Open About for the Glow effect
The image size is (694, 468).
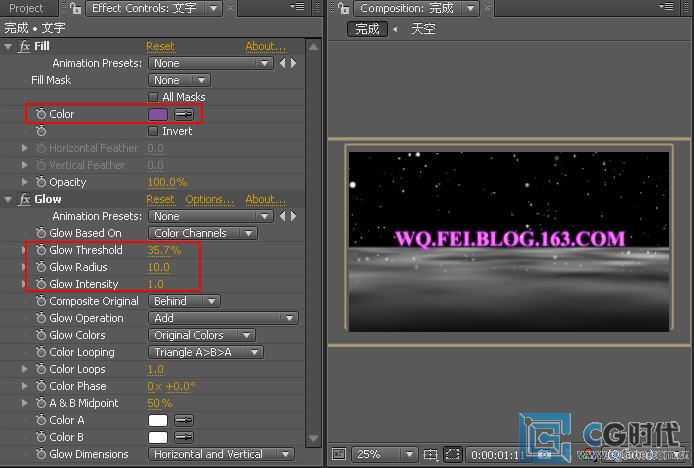[266, 200]
